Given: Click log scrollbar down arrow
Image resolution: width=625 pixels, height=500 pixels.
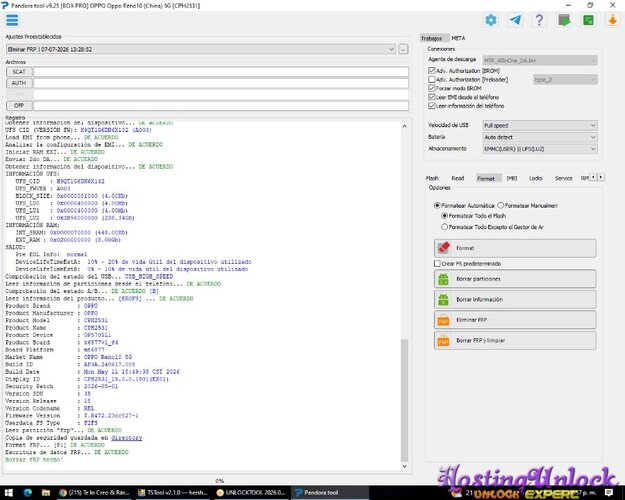Looking at the screenshot, I should point(404,466).
